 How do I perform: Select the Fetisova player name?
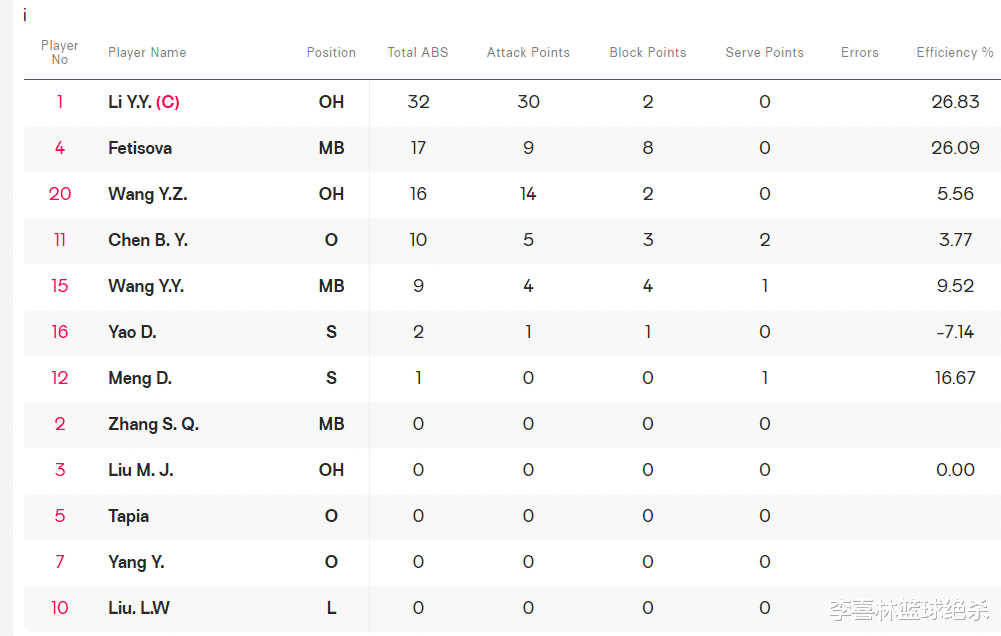[140, 148]
